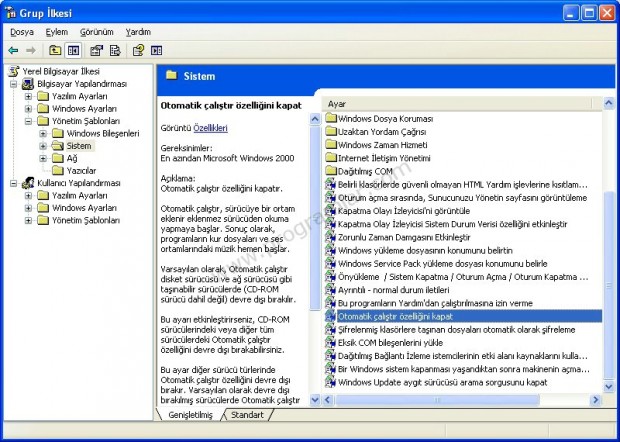Image resolution: width=620 pixels, height=442 pixels.
Task: Click the Grup İlkesi title bar icon
Action: tap(10, 13)
